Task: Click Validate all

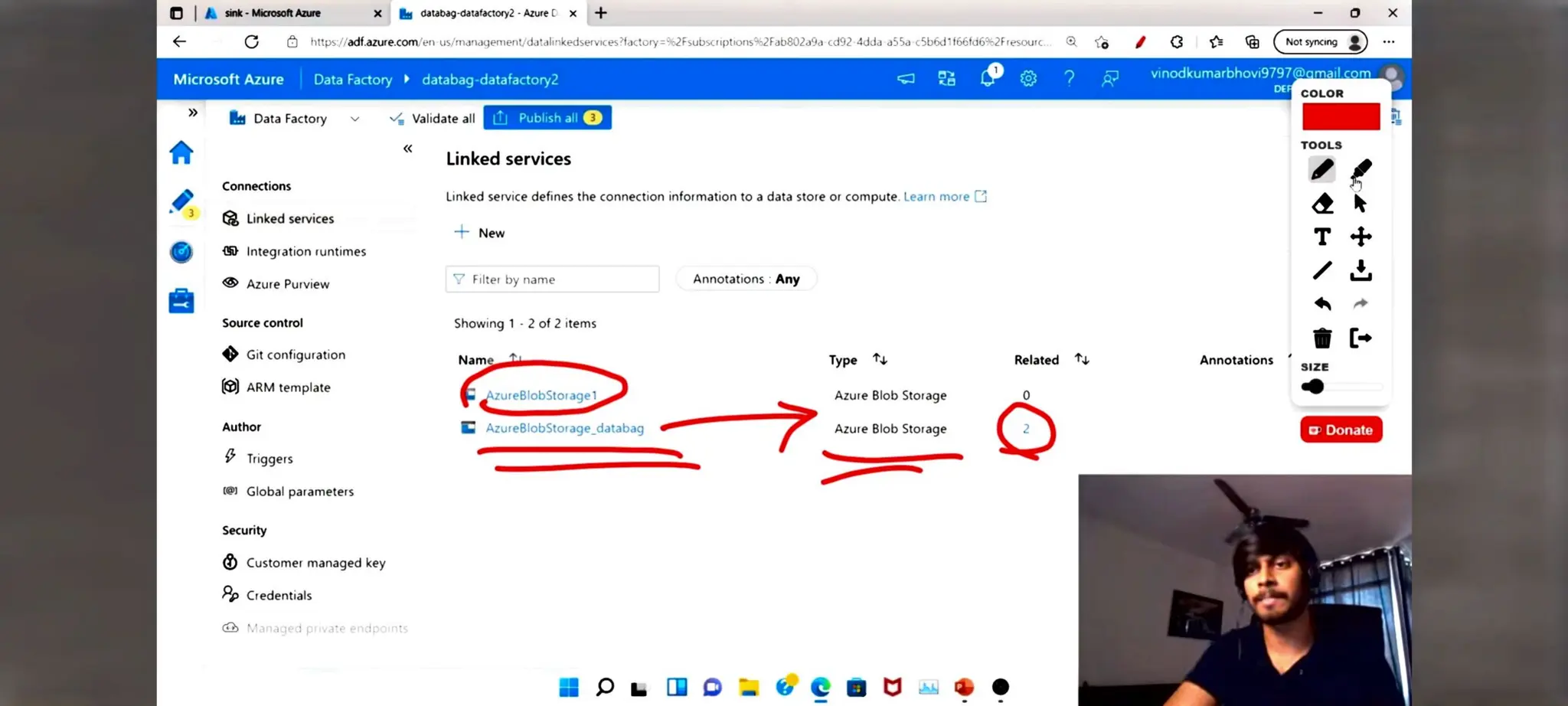Action: [433, 119]
